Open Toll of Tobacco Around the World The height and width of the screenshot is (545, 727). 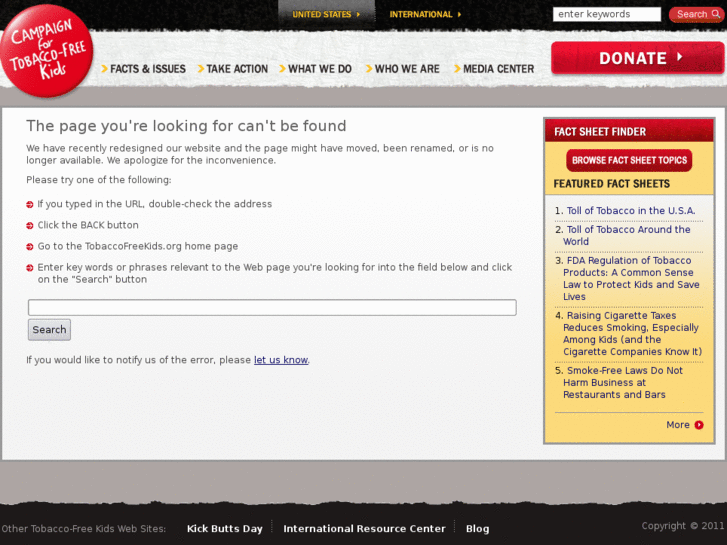pyautogui.click(x=627, y=235)
